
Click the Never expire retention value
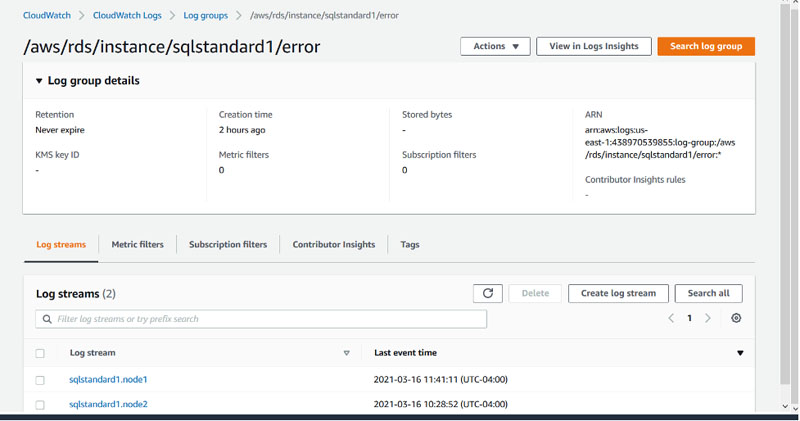[x=60, y=130]
